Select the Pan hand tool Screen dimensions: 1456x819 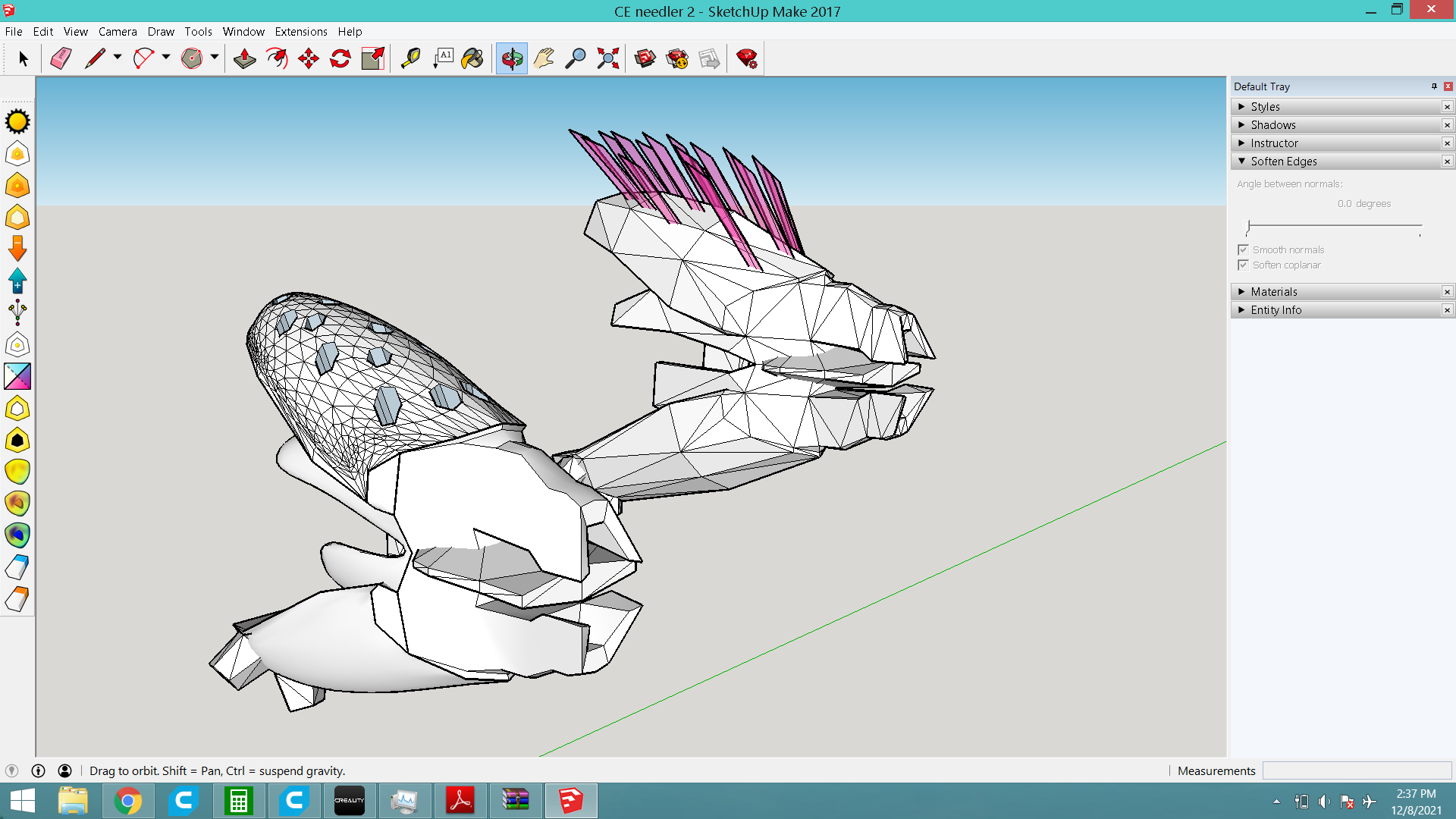point(544,58)
